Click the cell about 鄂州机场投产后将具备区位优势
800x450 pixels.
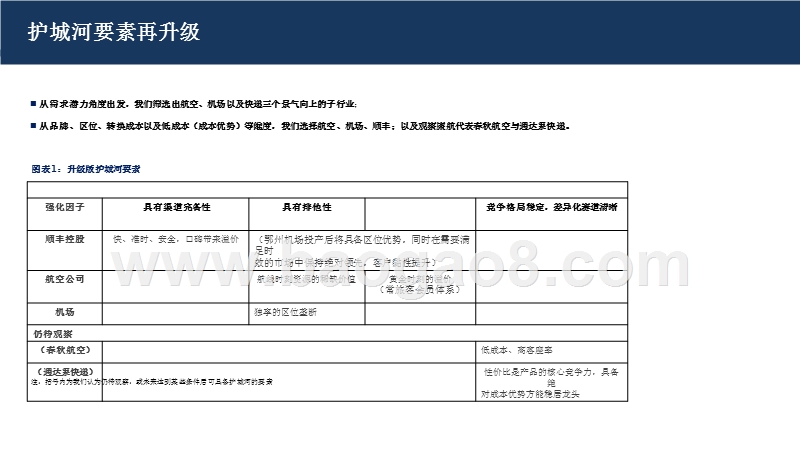click(x=362, y=251)
